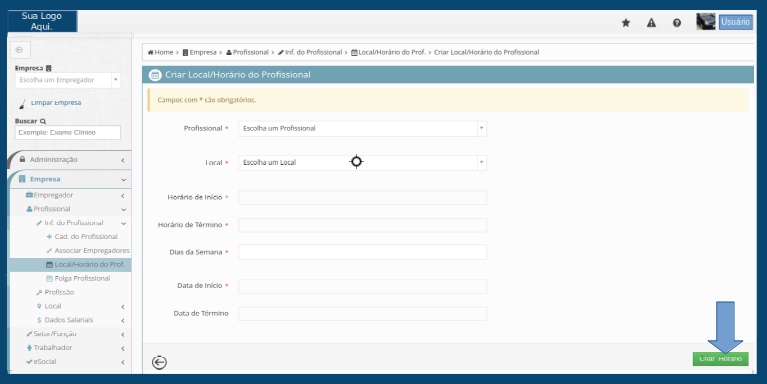Click the Data de Início field
Screen dimensions: 767x384
(x=362, y=286)
